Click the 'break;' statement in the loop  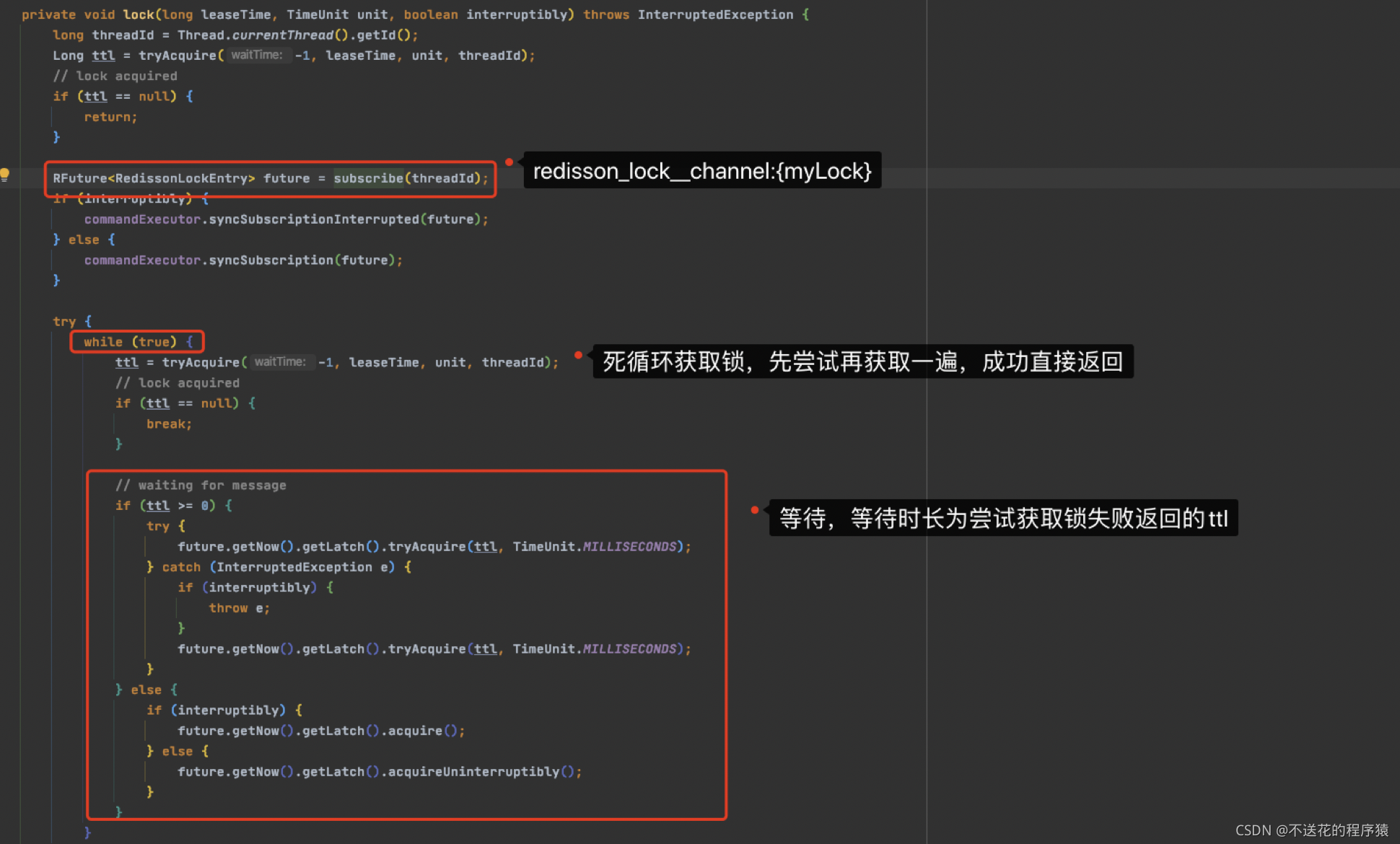[x=169, y=424]
